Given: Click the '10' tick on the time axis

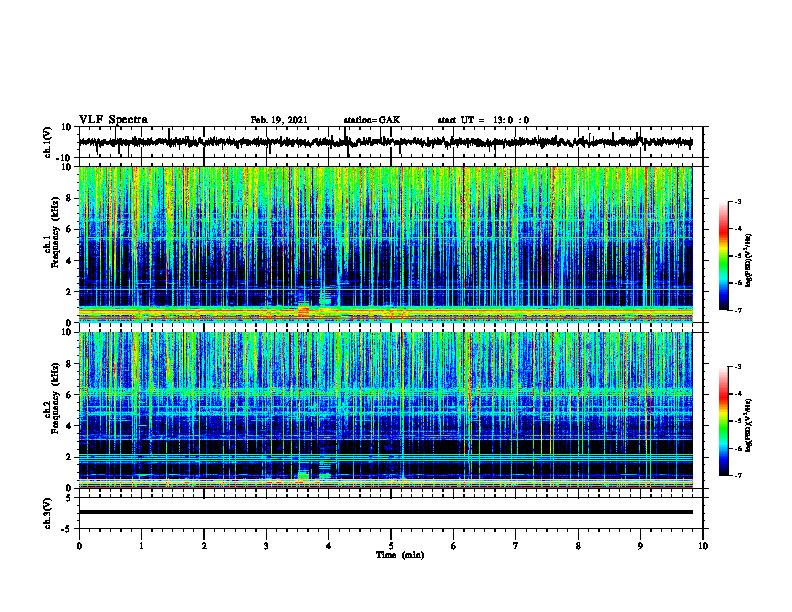Looking at the screenshot, I should 703,546.
